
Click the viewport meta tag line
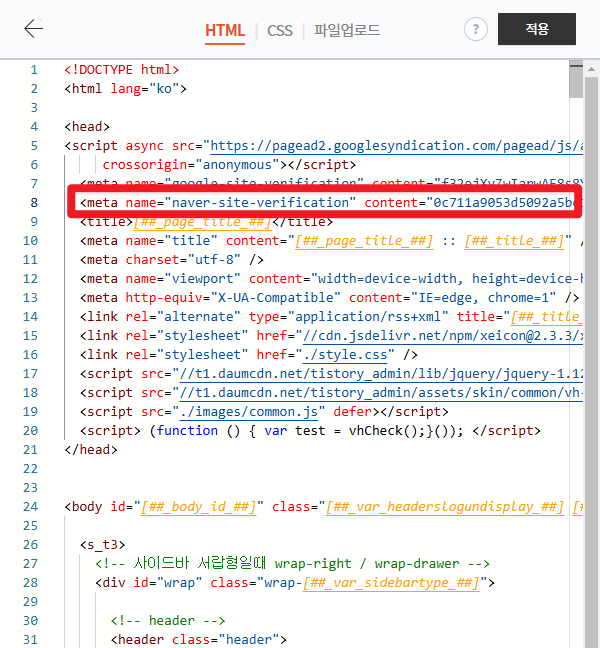click(331, 279)
